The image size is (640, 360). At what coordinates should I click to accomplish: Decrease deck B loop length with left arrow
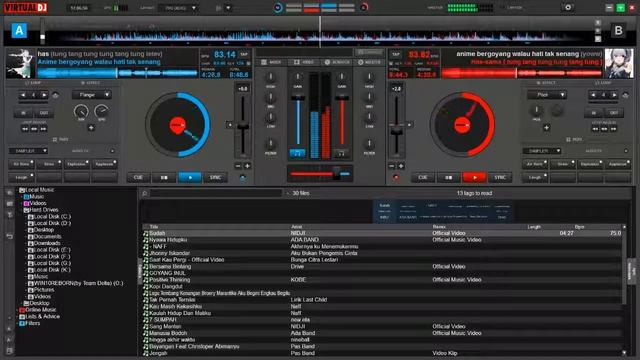[593, 95]
